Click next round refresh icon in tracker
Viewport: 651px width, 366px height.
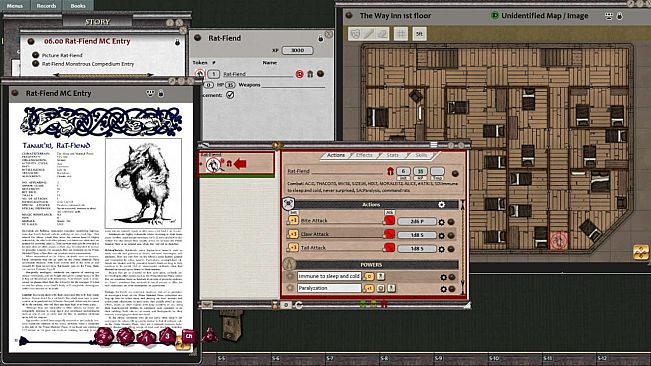pos(299,305)
